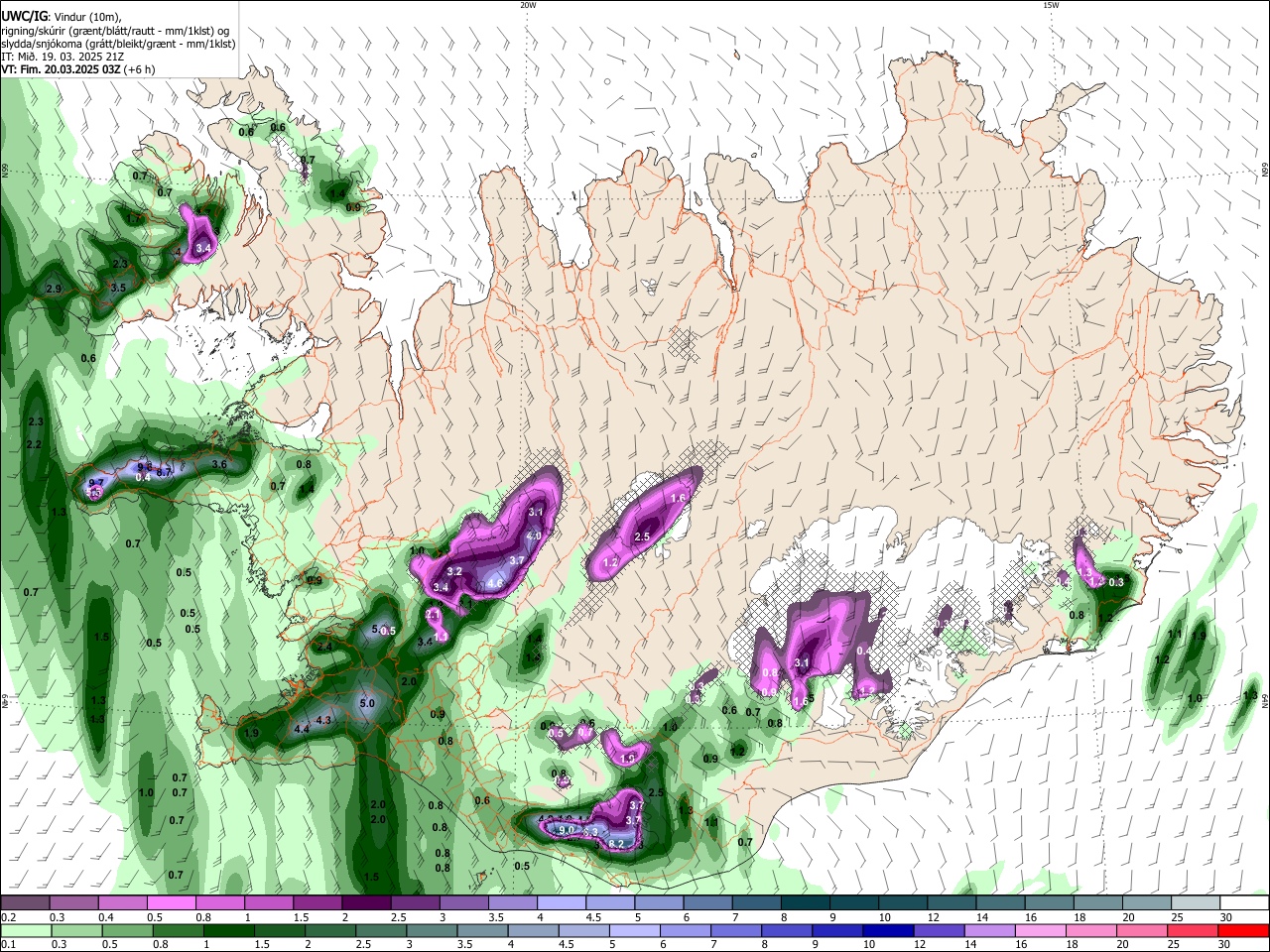Click the 9.7 precipitation value on the map
Screen dimensions: 1270x952
tap(96, 483)
